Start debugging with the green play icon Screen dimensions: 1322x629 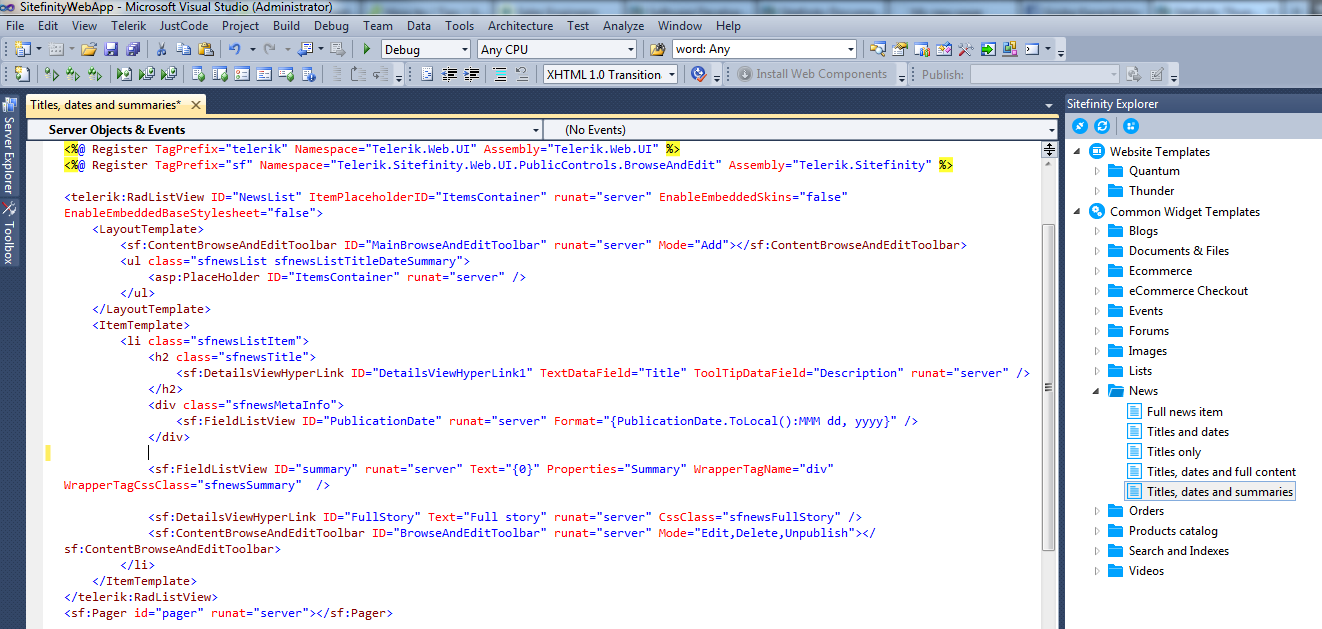click(x=367, y=49)
